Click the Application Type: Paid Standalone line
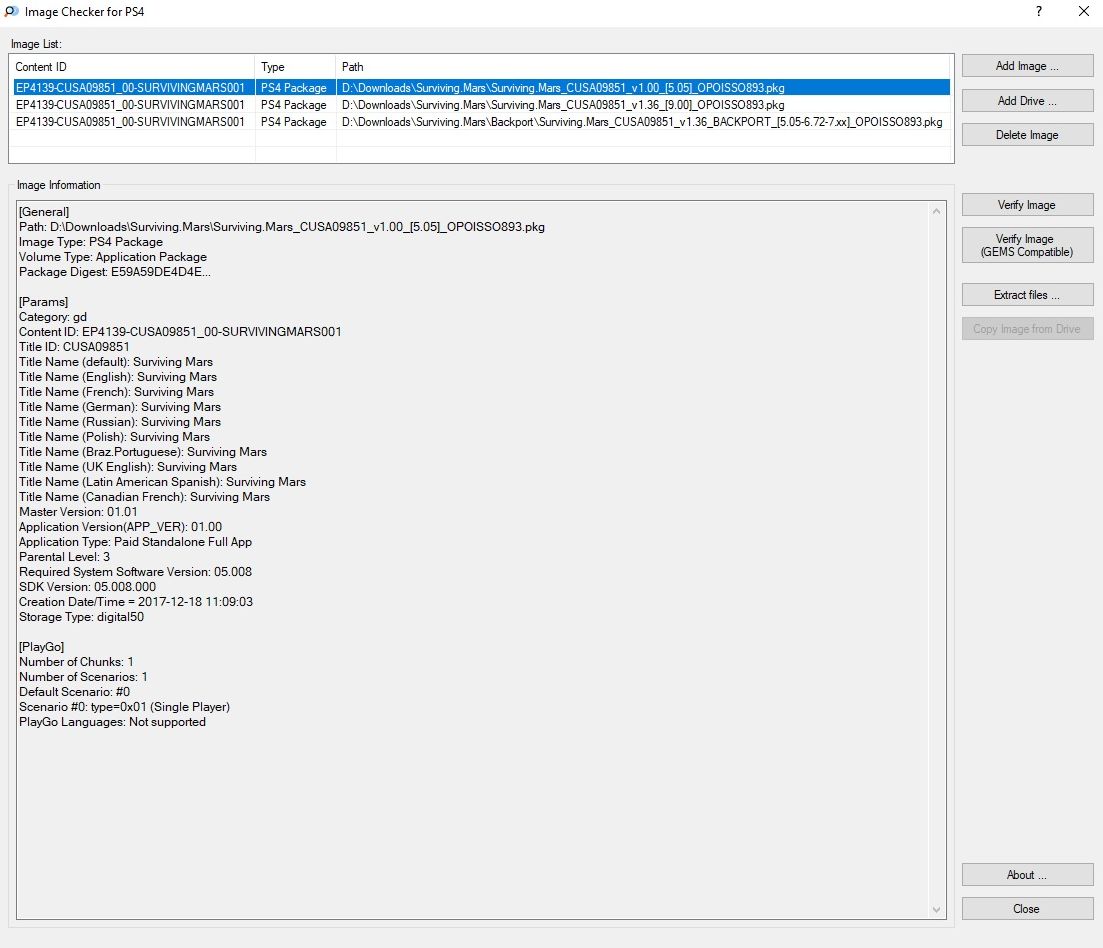This screenshot has height=948, width=1103. point(135,542)
